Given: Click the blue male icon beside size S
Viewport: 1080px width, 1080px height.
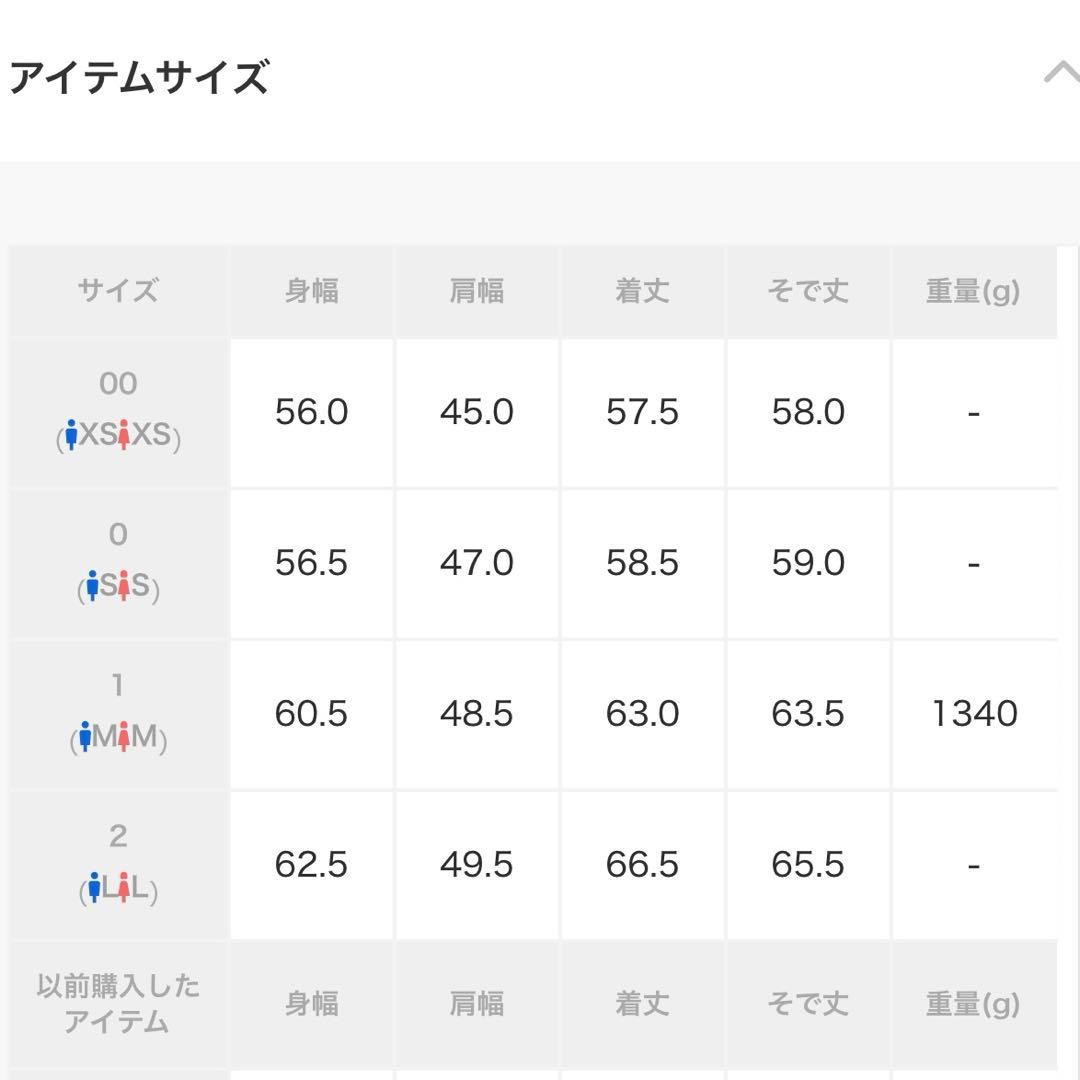Looking at the screenshot, I should [92, 585].
